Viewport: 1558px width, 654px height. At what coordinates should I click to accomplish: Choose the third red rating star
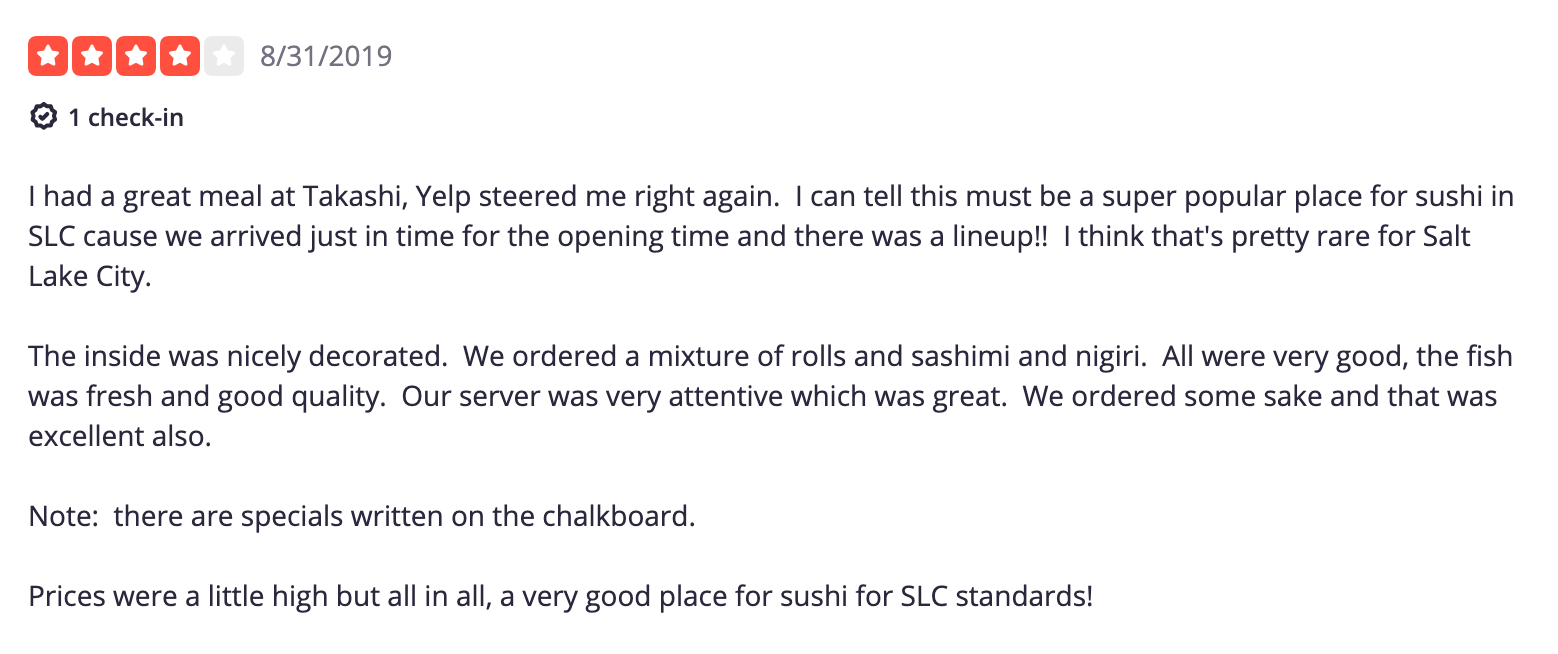pos(136,56)
